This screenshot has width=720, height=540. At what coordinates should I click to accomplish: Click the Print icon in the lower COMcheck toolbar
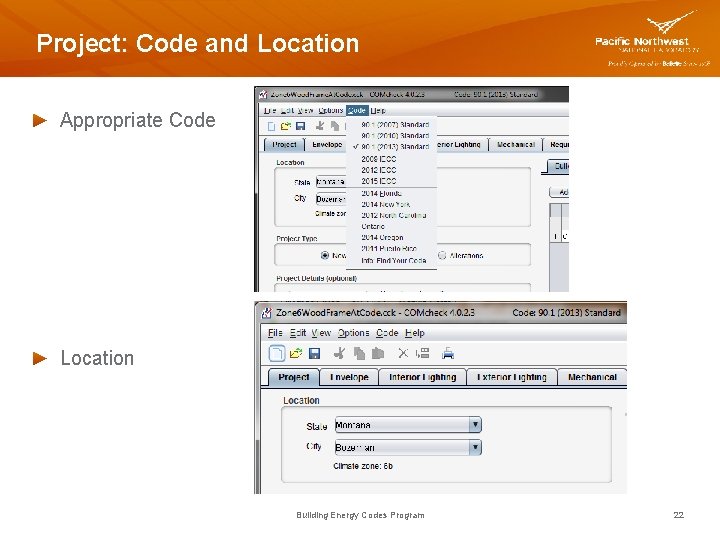(448, 353)
